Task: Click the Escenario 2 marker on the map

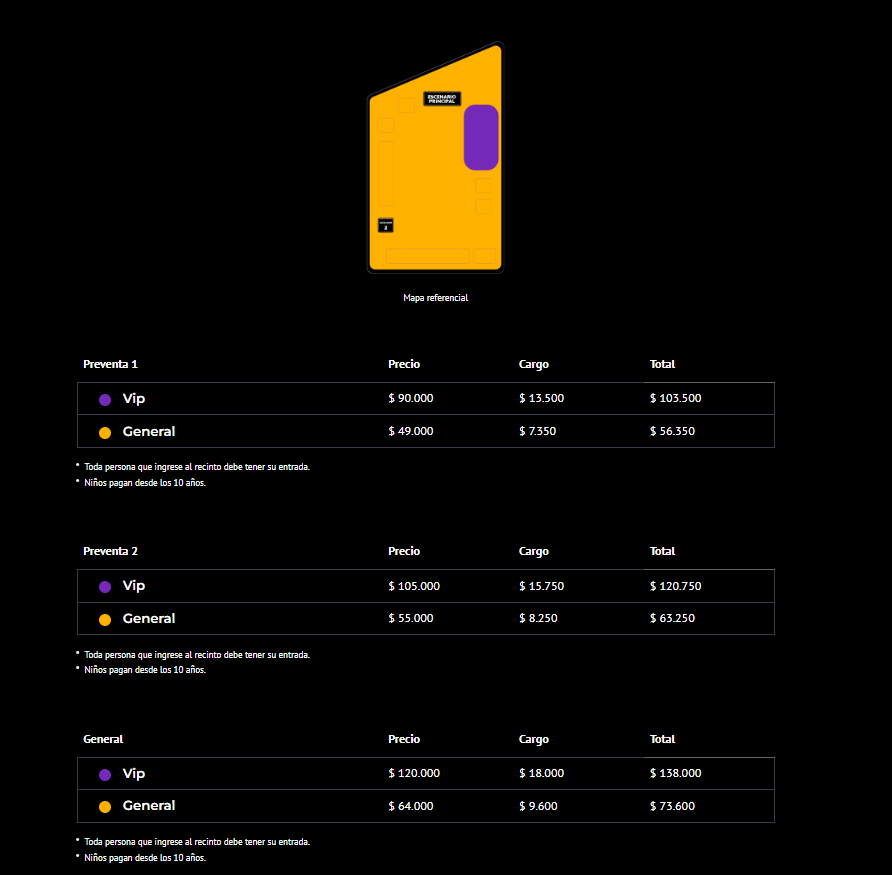Action: pos(384,226)
